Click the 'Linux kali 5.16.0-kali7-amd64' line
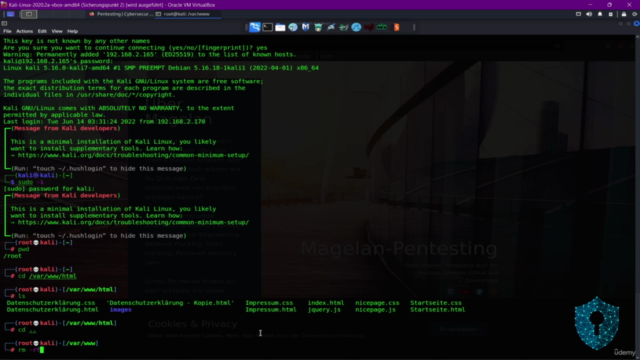 click(x=161, y=68)
